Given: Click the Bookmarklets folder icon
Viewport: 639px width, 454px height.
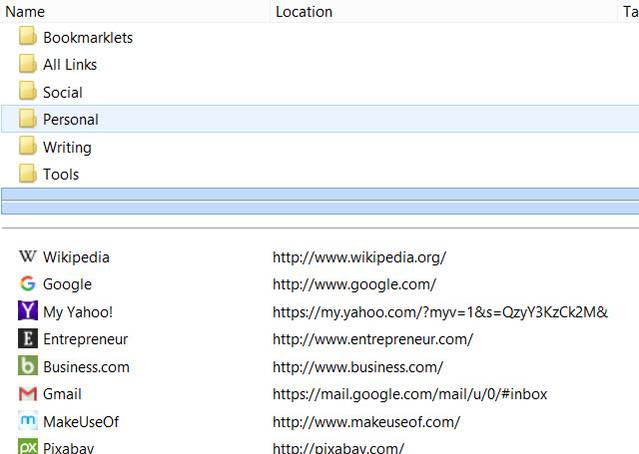Looking at the screenshot, I should click(x=28, y=36).
